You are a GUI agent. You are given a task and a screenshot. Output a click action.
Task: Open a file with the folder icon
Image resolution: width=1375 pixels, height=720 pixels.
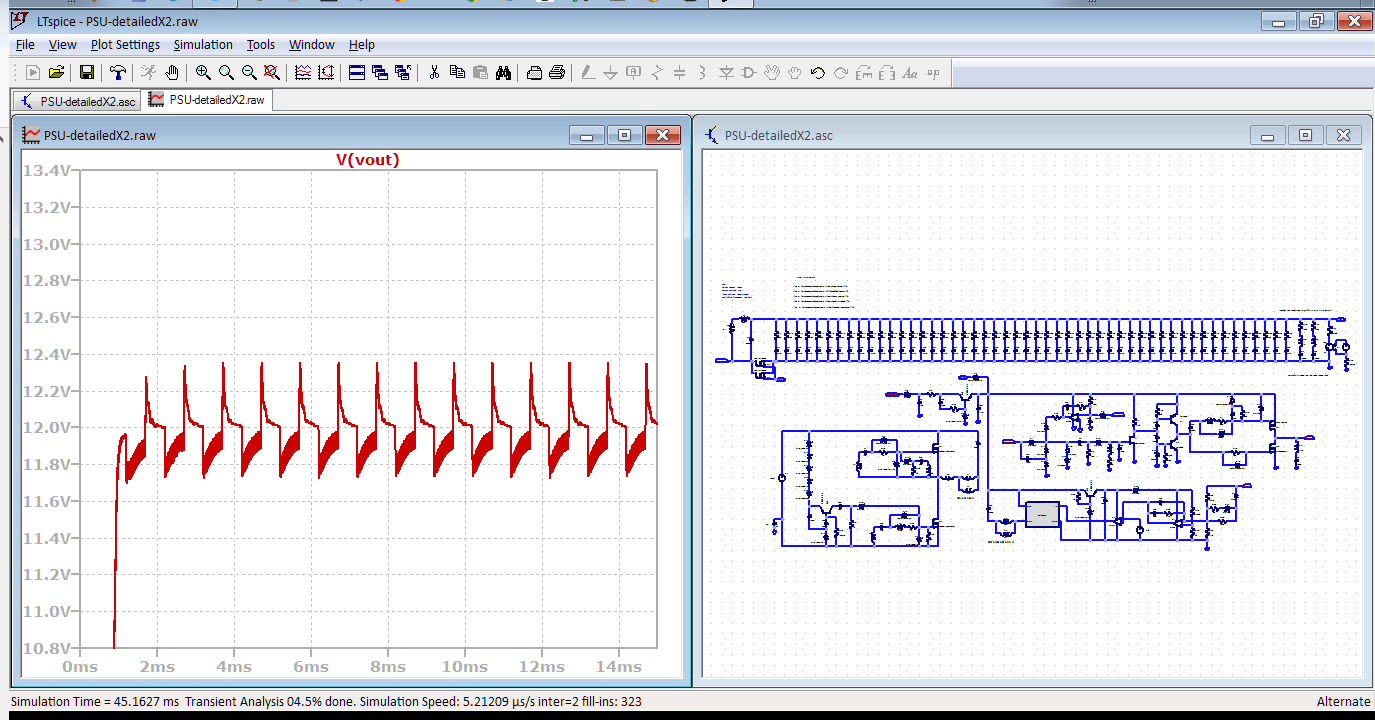tap(57, 72)
